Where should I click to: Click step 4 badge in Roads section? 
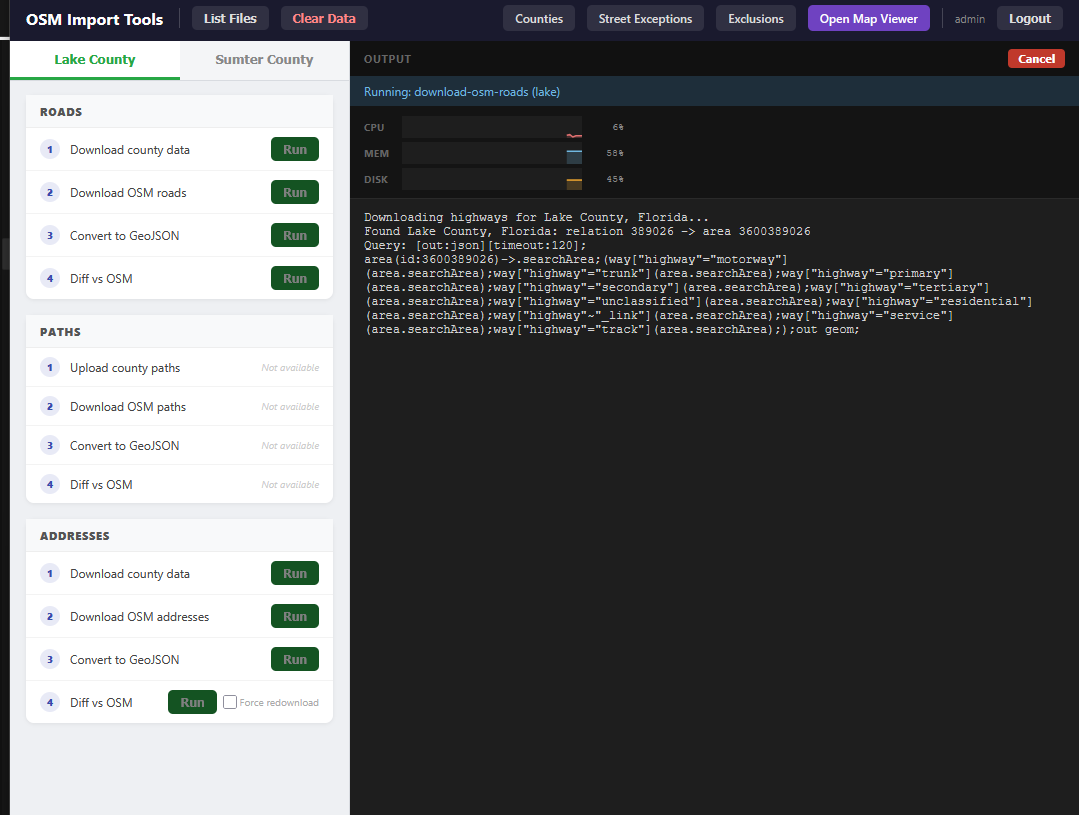(x=50, y=279)
